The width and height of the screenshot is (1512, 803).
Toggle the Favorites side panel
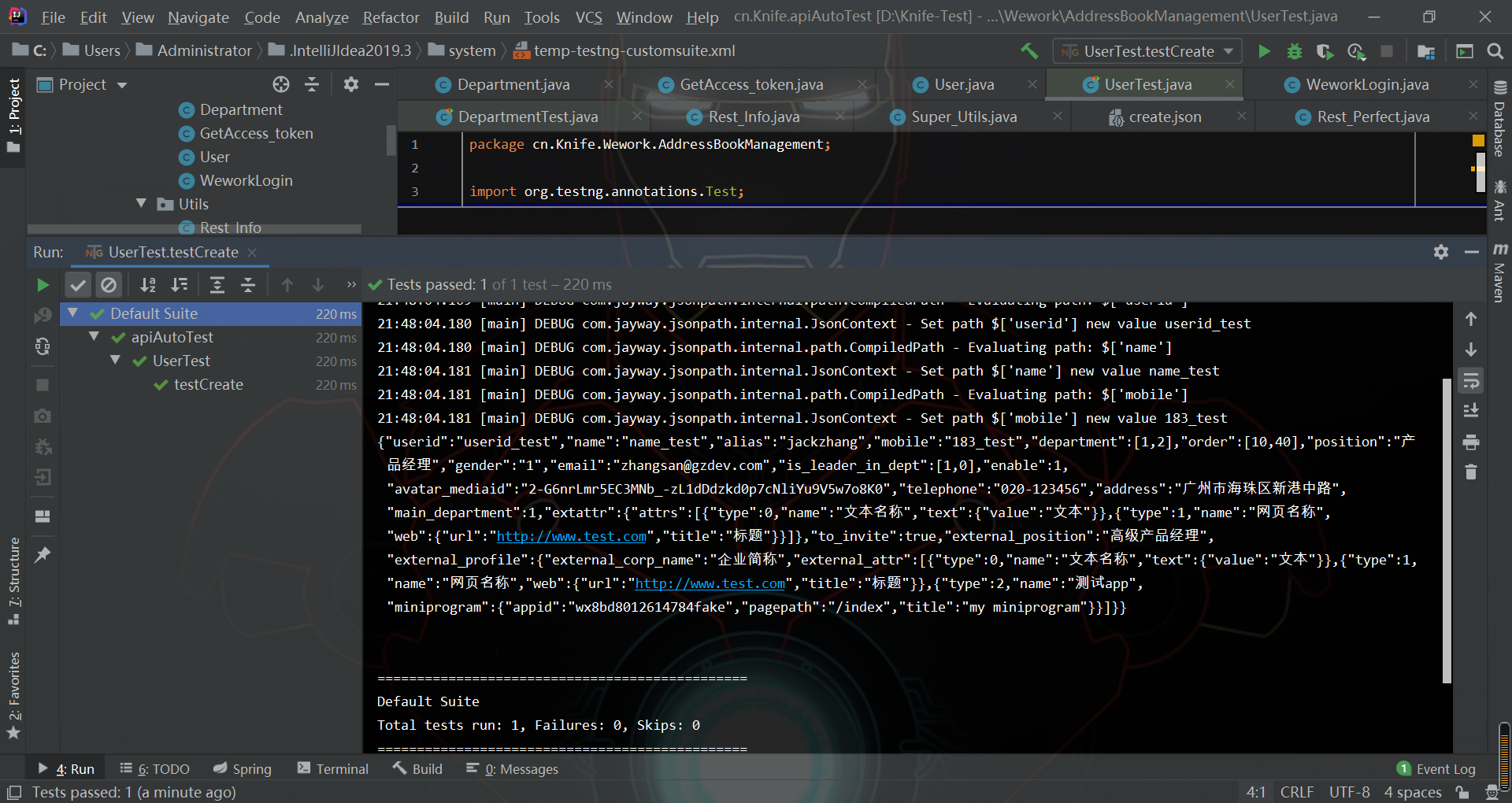13,696
